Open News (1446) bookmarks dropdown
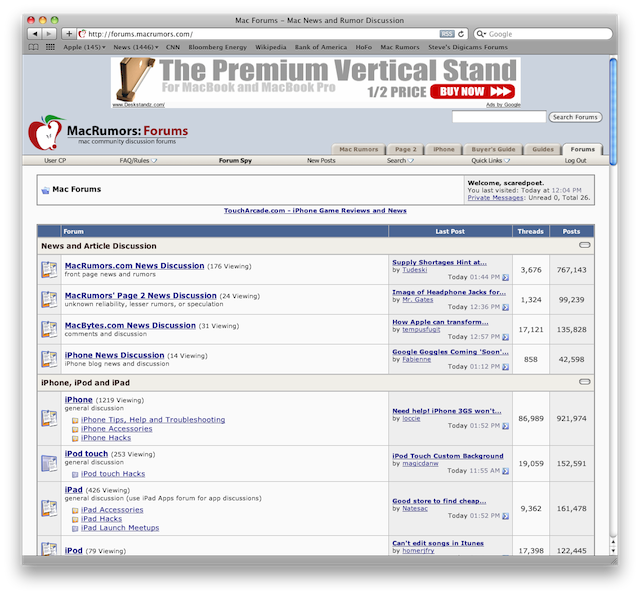Image resolution: width=640 pixels, height=591 pixels. click(x=136, y=47)
